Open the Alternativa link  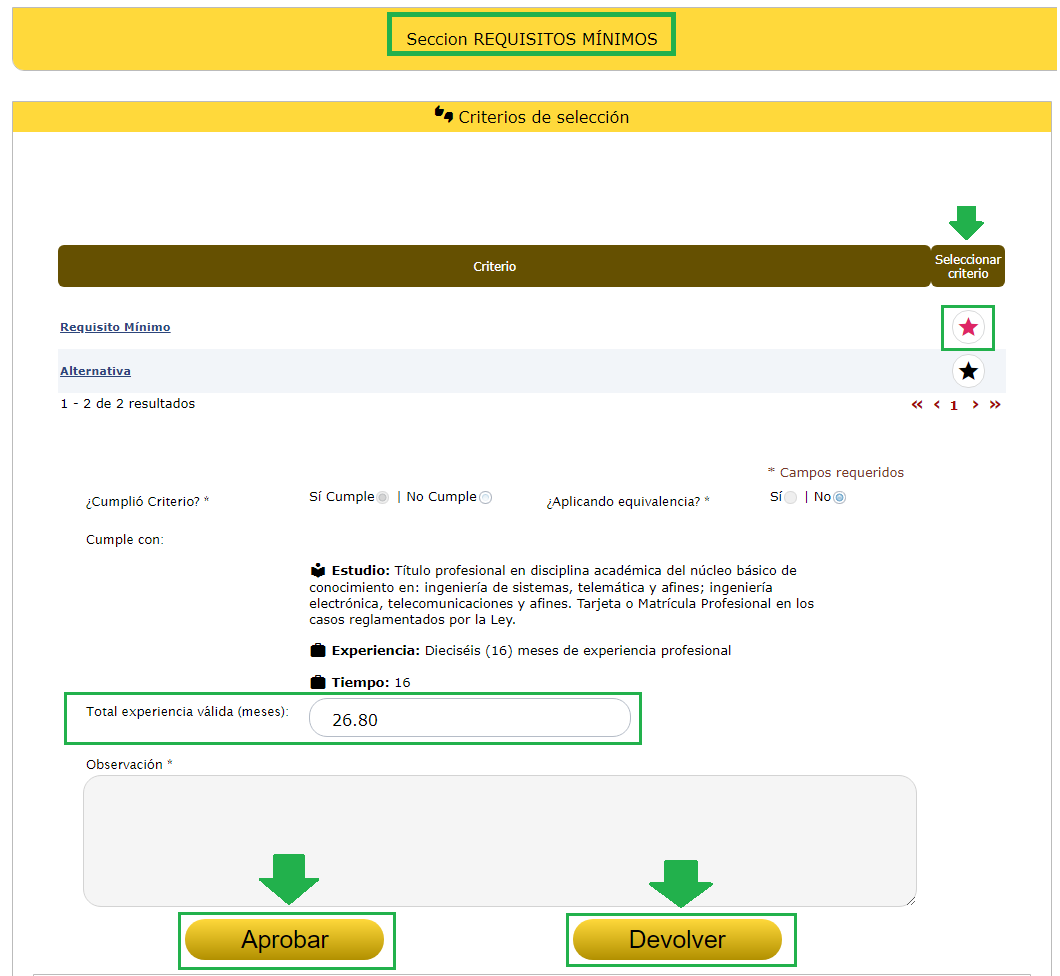click(95, 371)
